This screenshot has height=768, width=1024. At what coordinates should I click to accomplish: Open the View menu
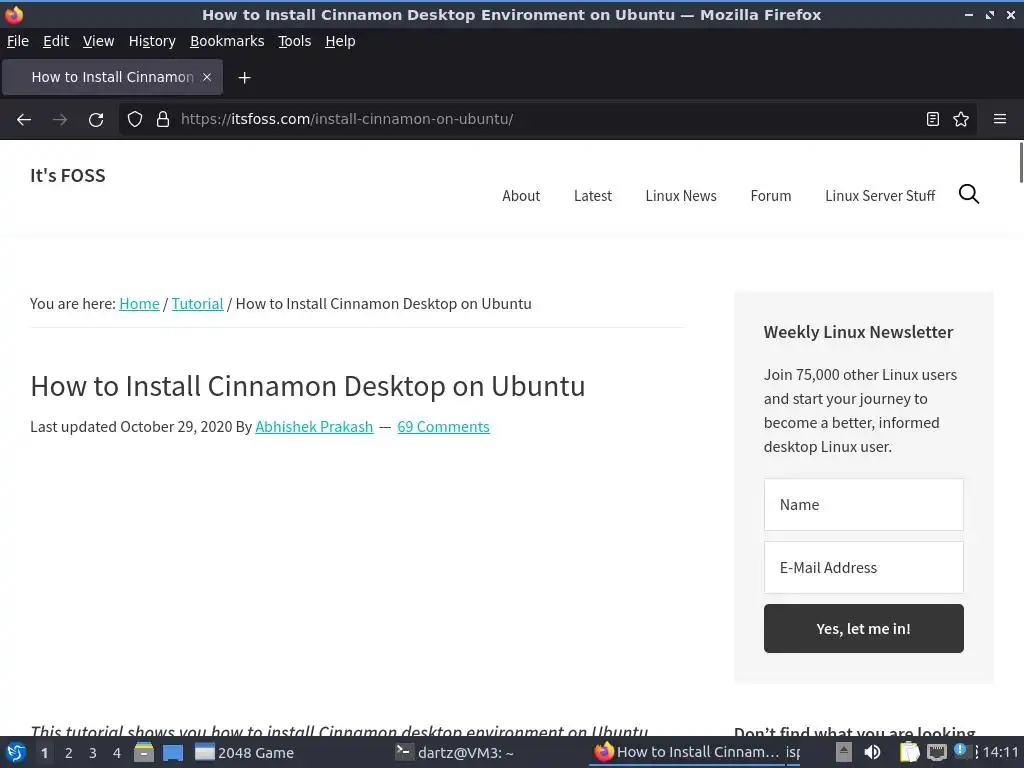point(98,41)
